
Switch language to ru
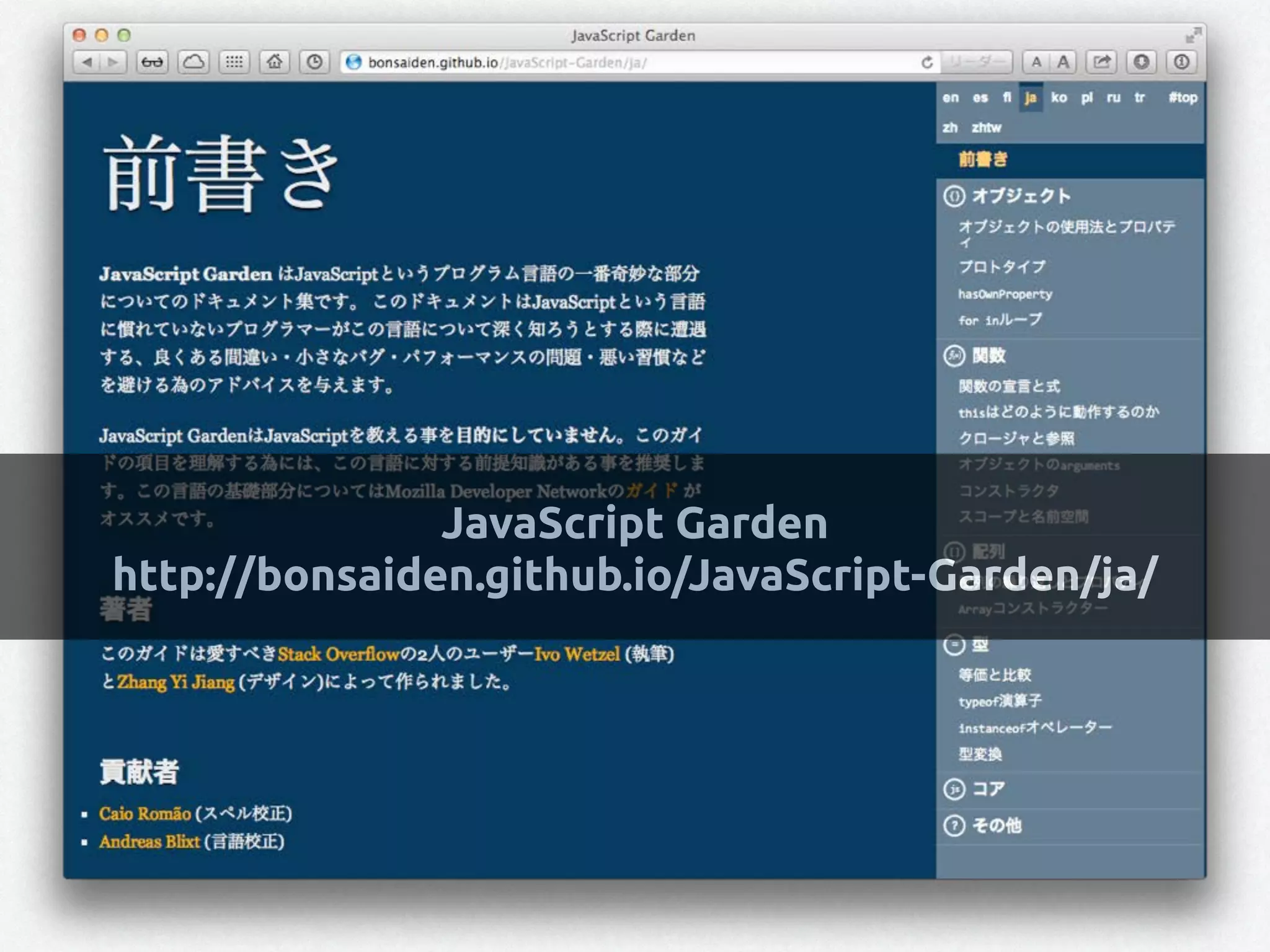(1114, 98)
